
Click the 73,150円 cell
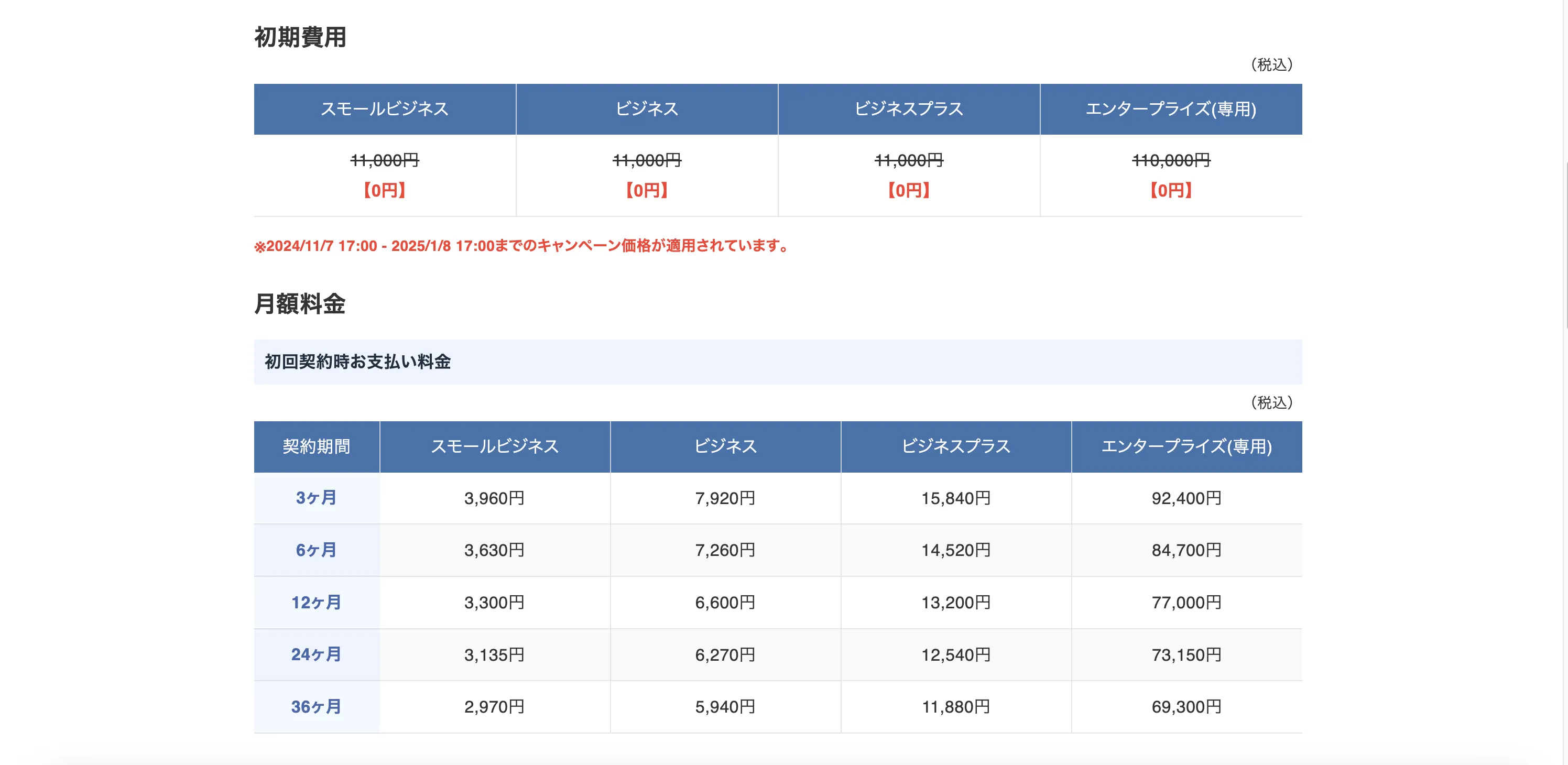pos(1187,655)
